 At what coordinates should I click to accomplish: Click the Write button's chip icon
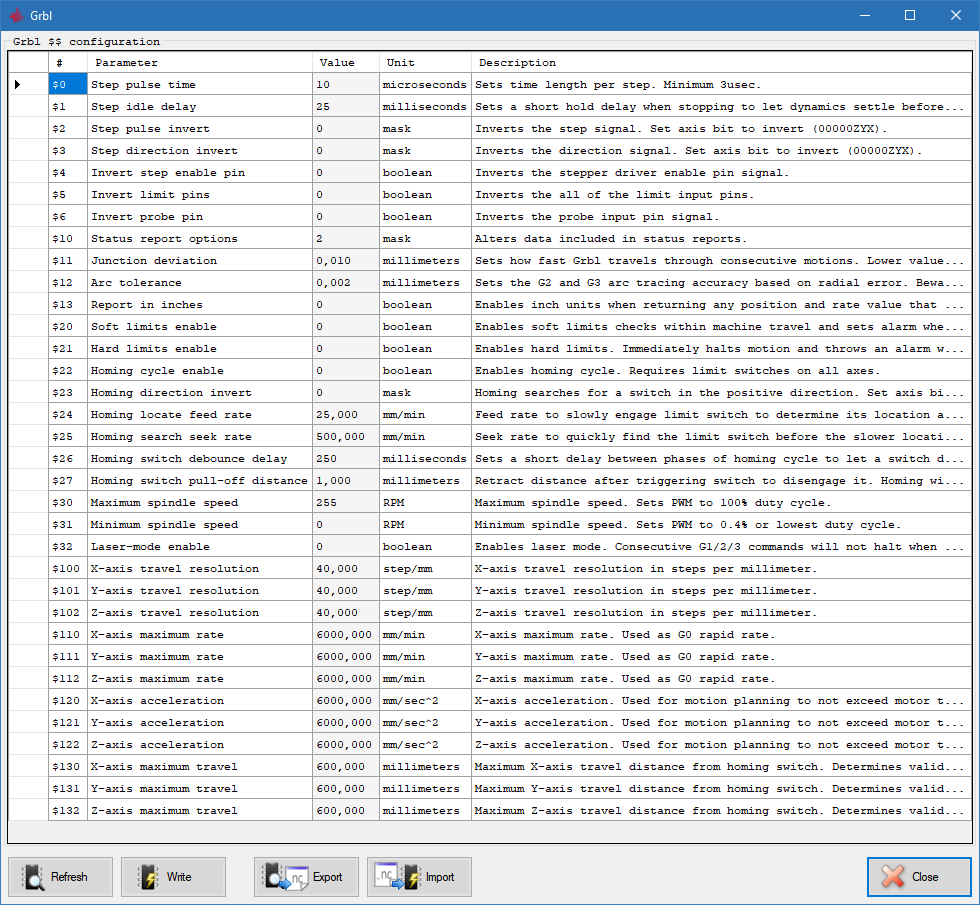[148, 877]
